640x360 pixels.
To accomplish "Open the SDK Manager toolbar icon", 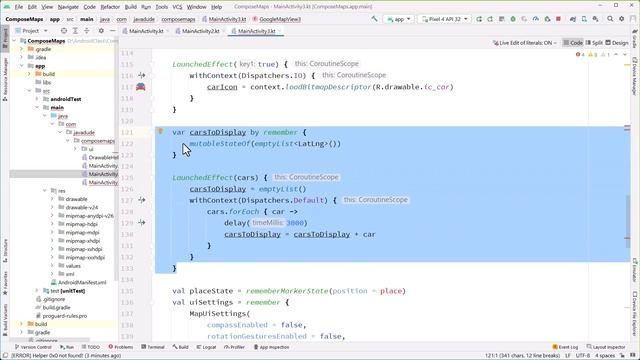I will click(596, 19).
